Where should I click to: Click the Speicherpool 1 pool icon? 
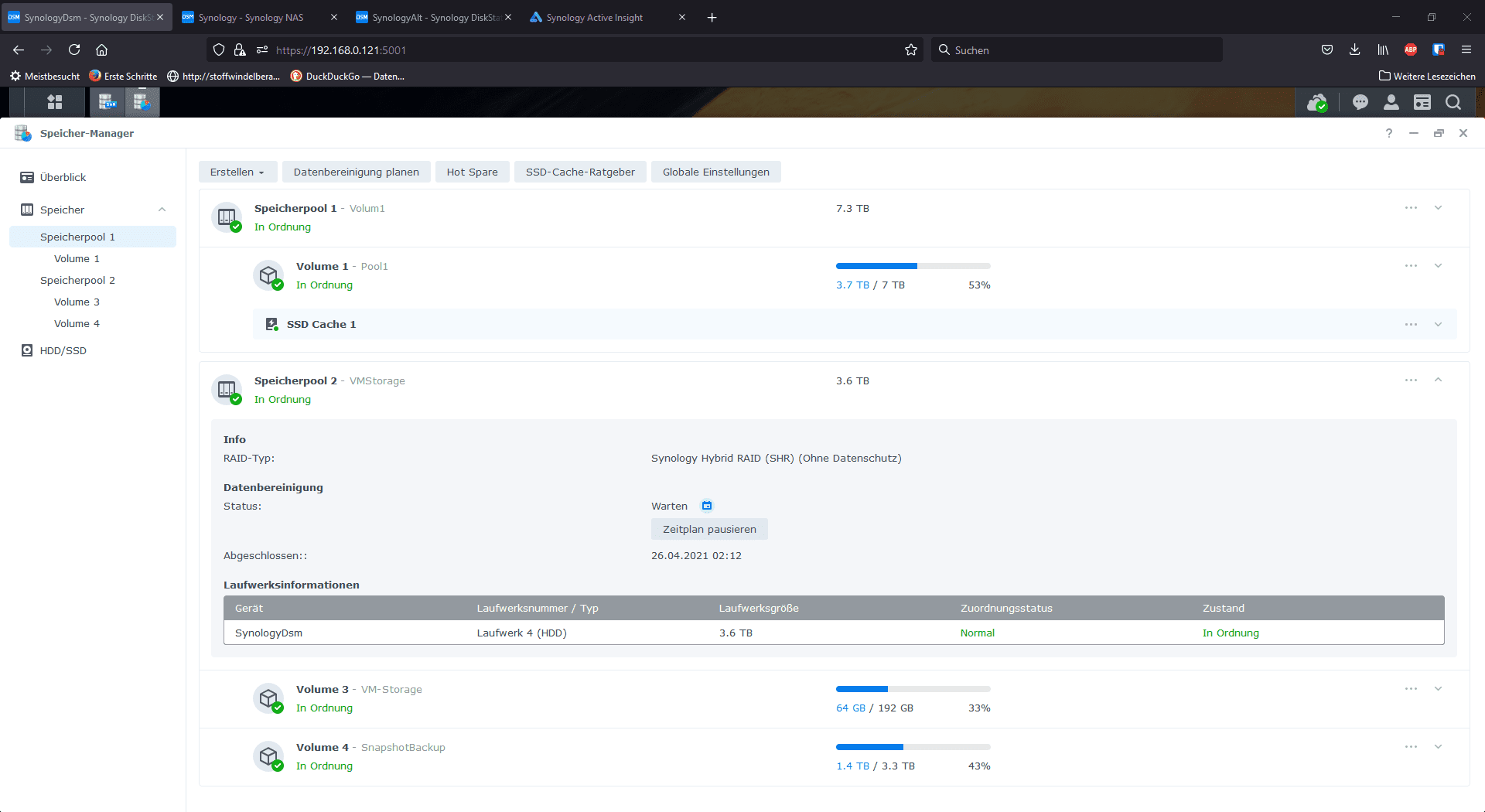point(227,217)
